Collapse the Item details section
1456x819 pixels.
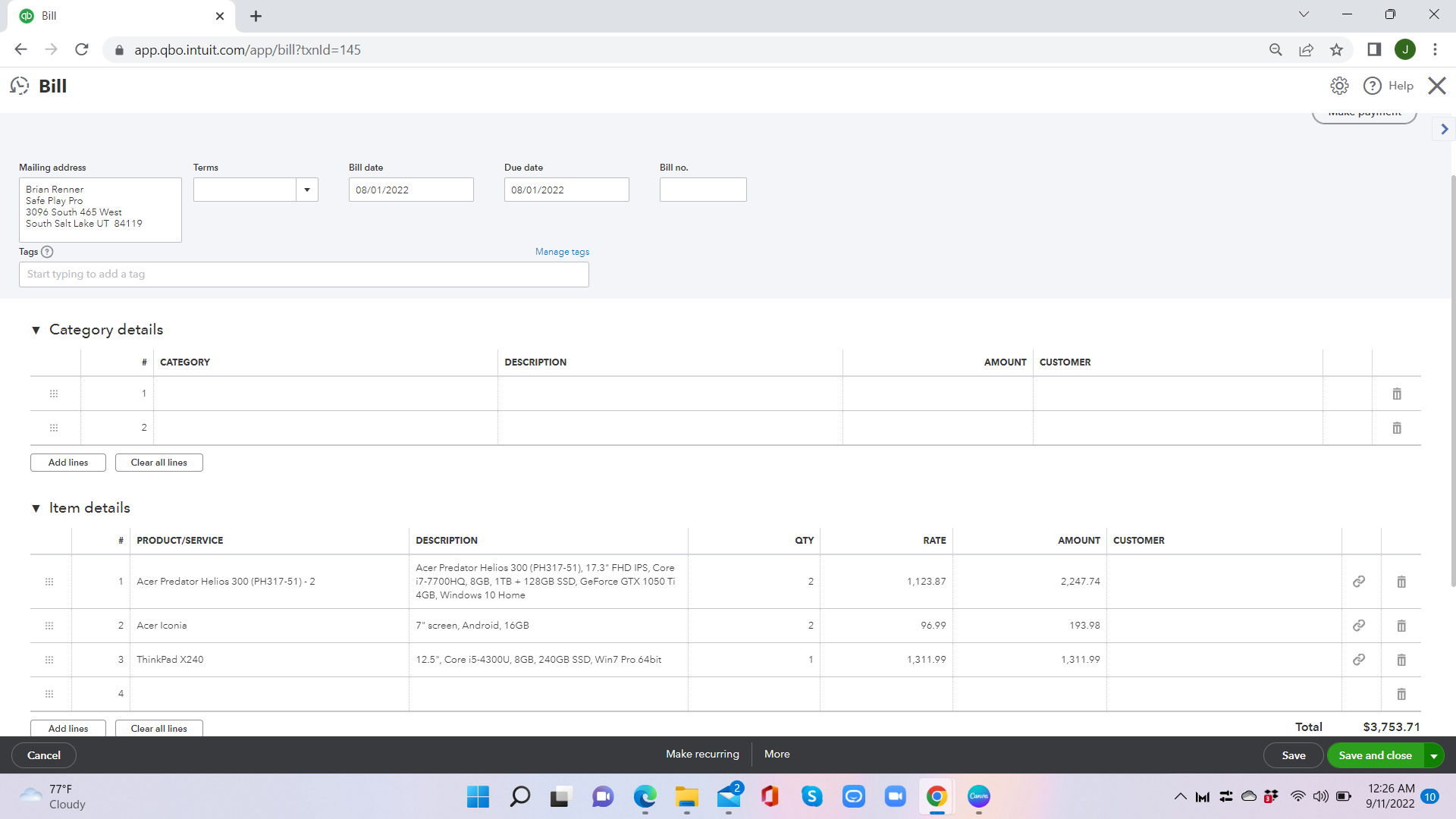tap(36, 508)
